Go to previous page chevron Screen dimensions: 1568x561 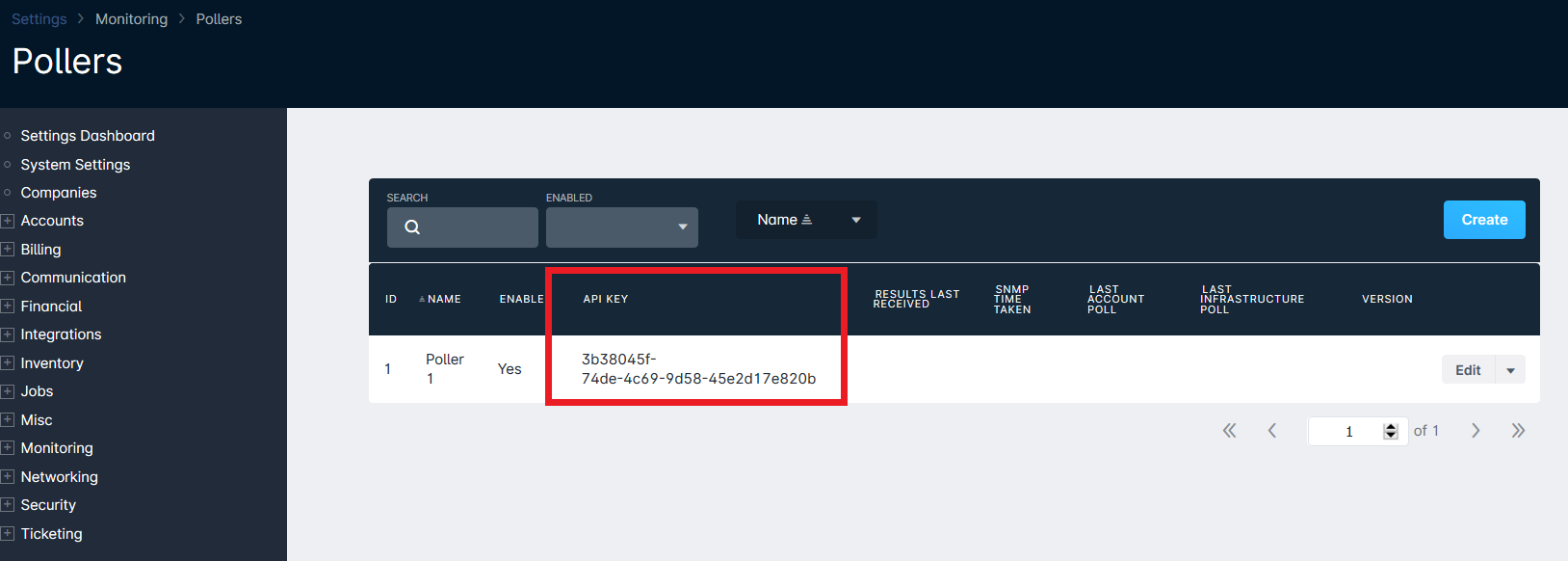tap(1272, 431)
